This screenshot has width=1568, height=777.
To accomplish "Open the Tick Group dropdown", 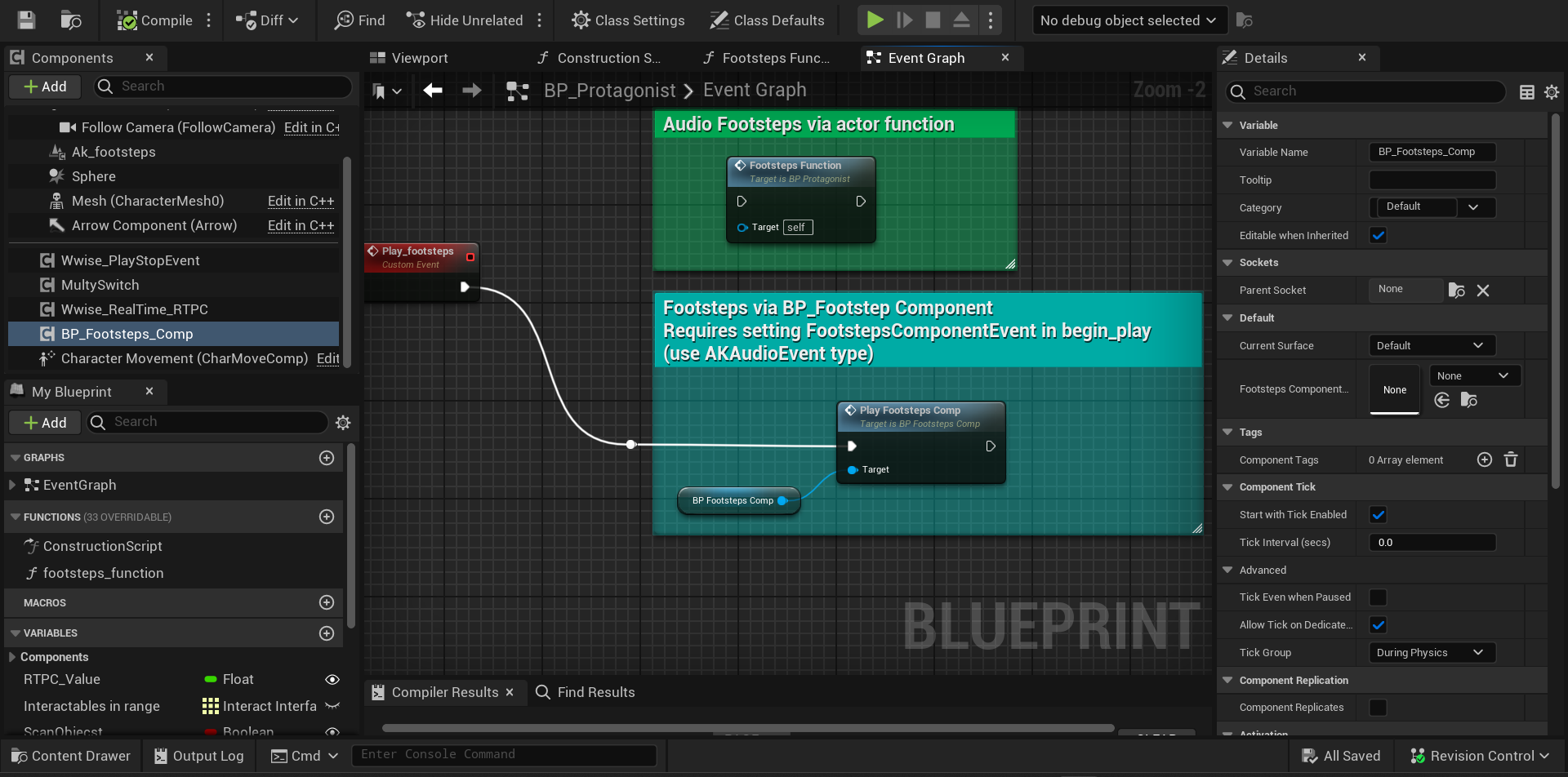I will click(1432, 653).
